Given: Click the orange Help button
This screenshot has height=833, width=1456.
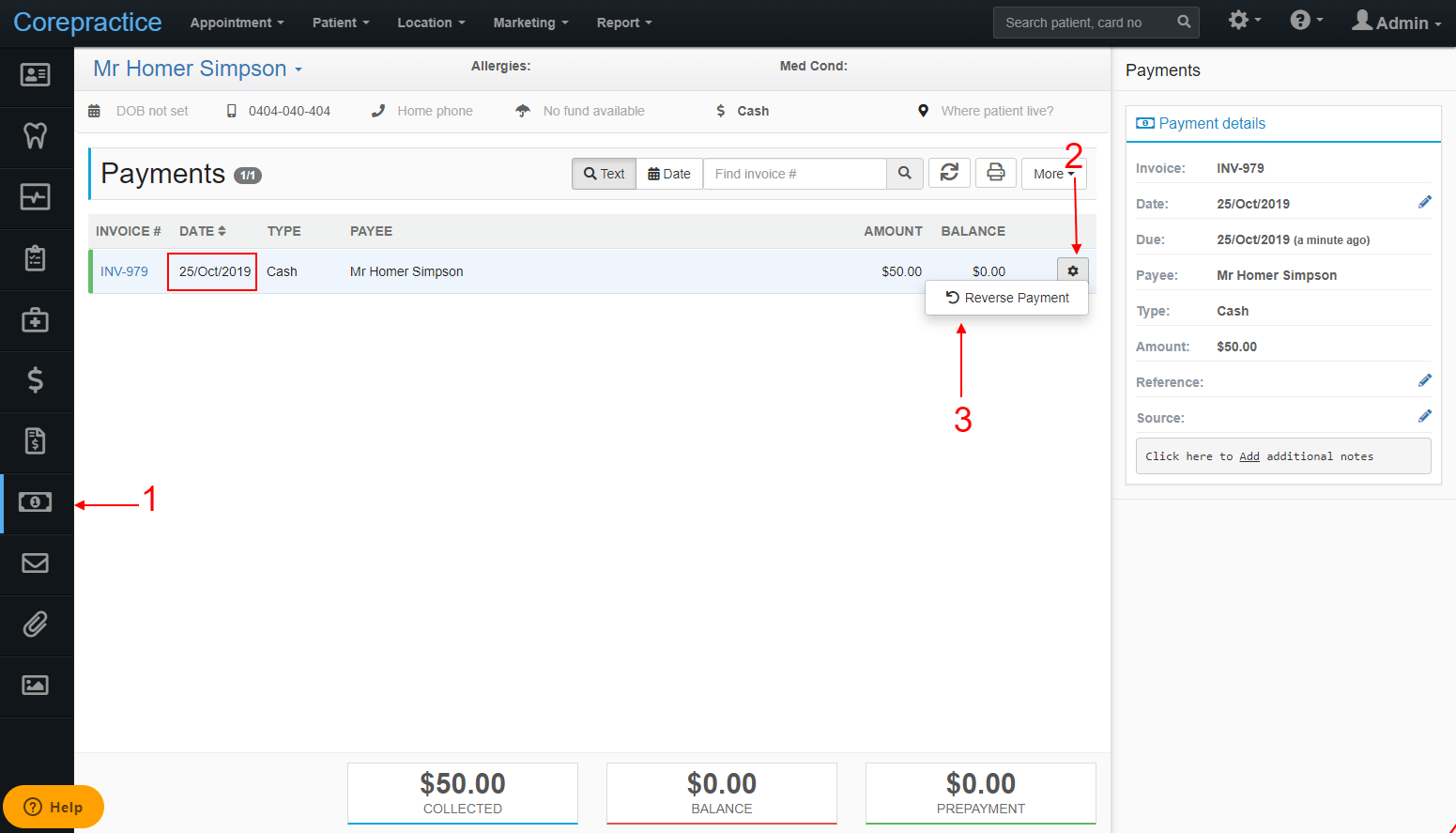Looking at the screenshot, I should (54, 807).
